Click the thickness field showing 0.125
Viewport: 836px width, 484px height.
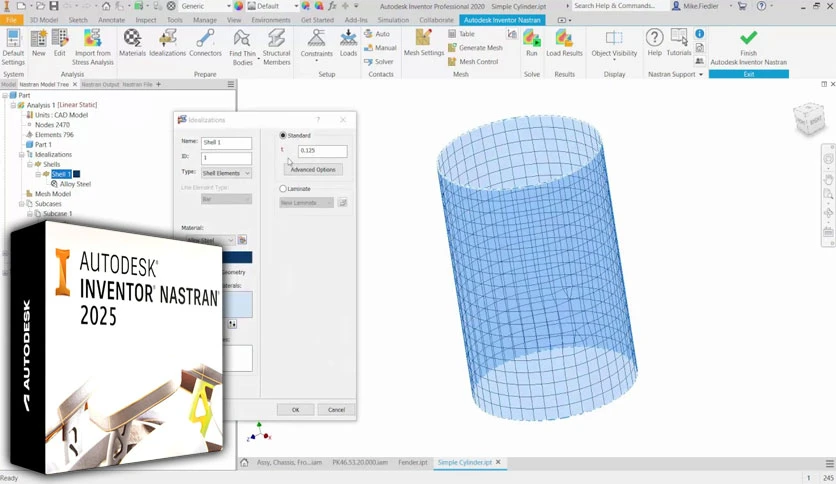click(x=323, y=151)
